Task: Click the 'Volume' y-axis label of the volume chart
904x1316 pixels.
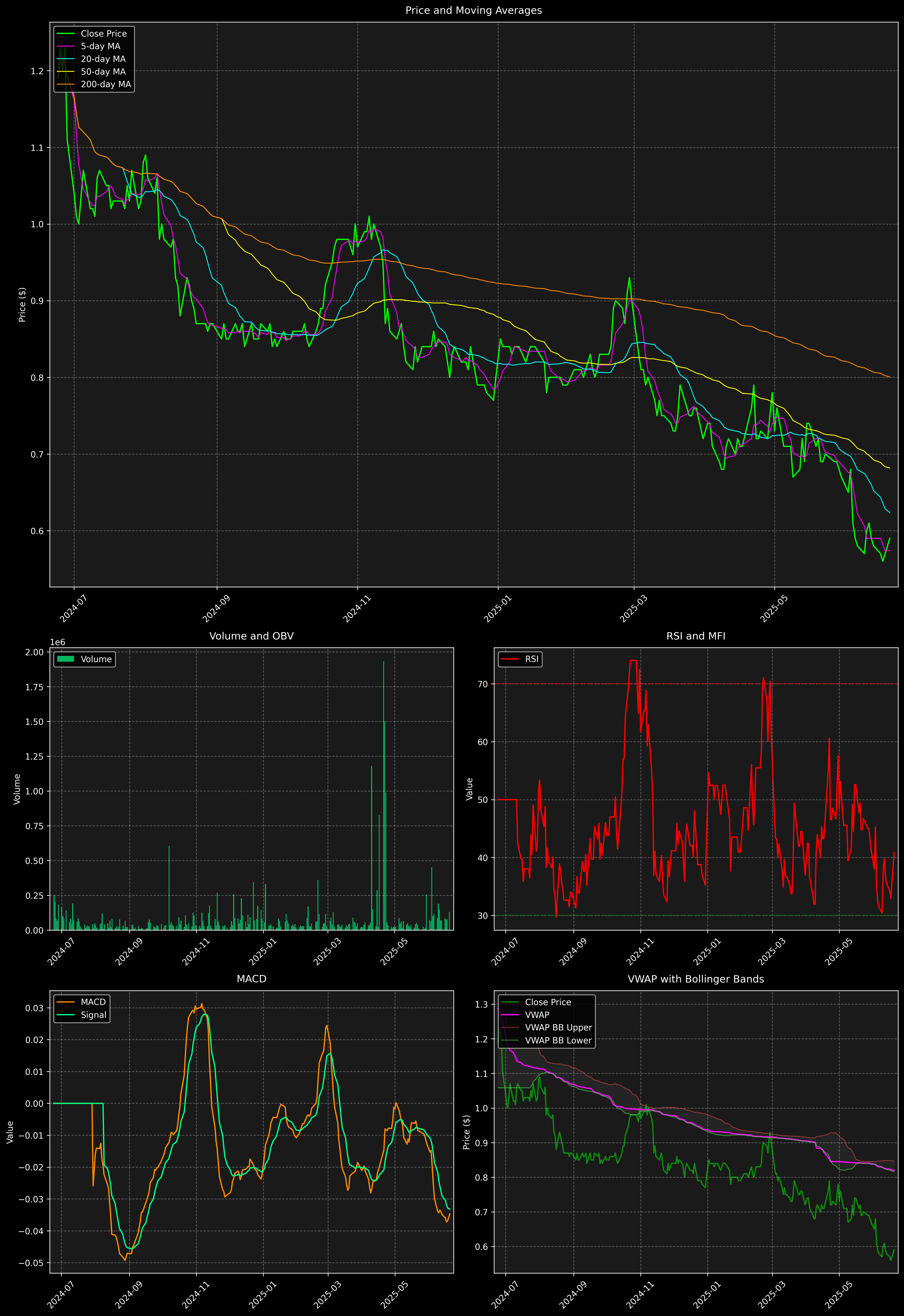Action: click(x=17, y=789)
